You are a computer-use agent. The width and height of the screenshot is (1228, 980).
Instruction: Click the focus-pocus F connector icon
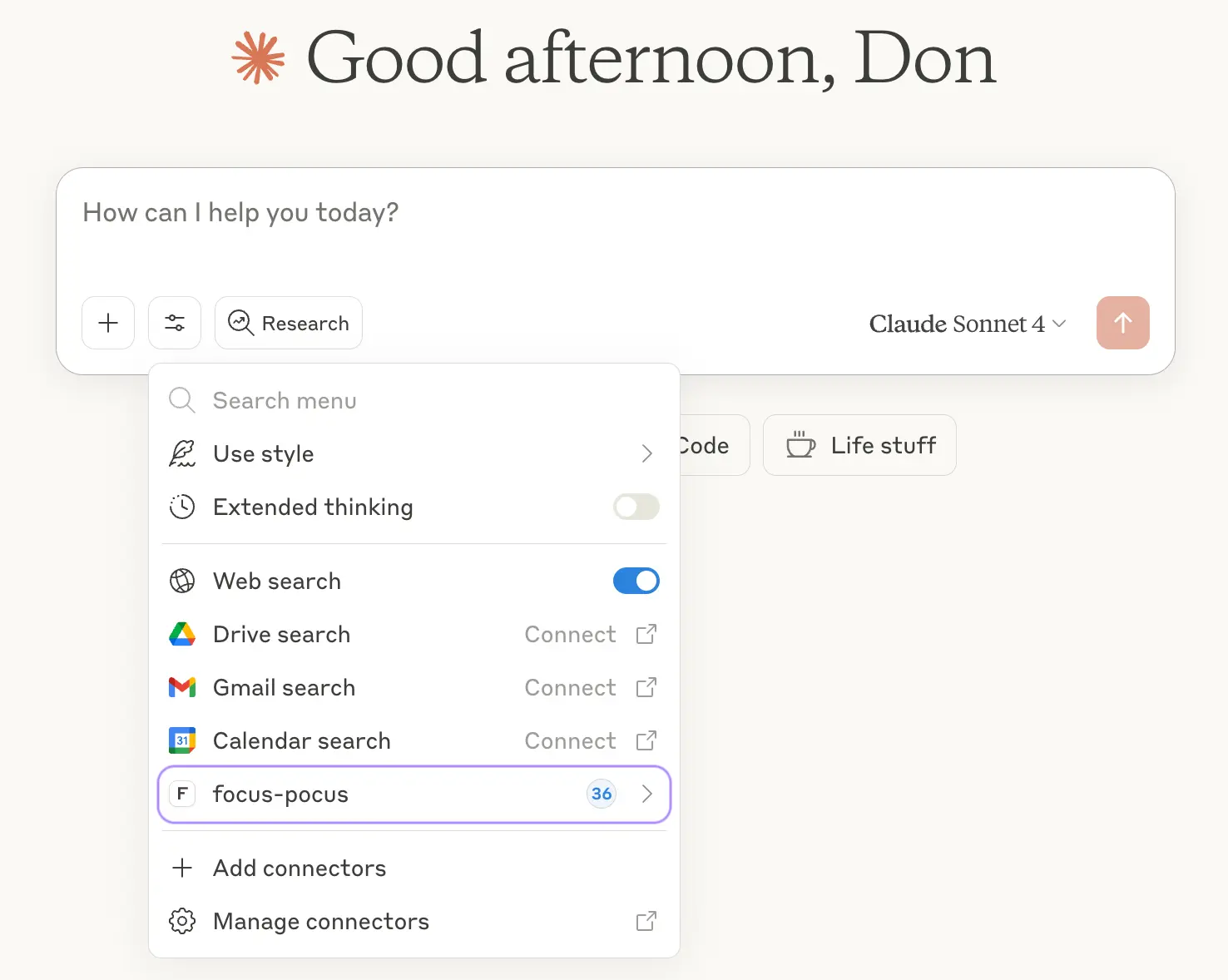[x=182, y=794]
